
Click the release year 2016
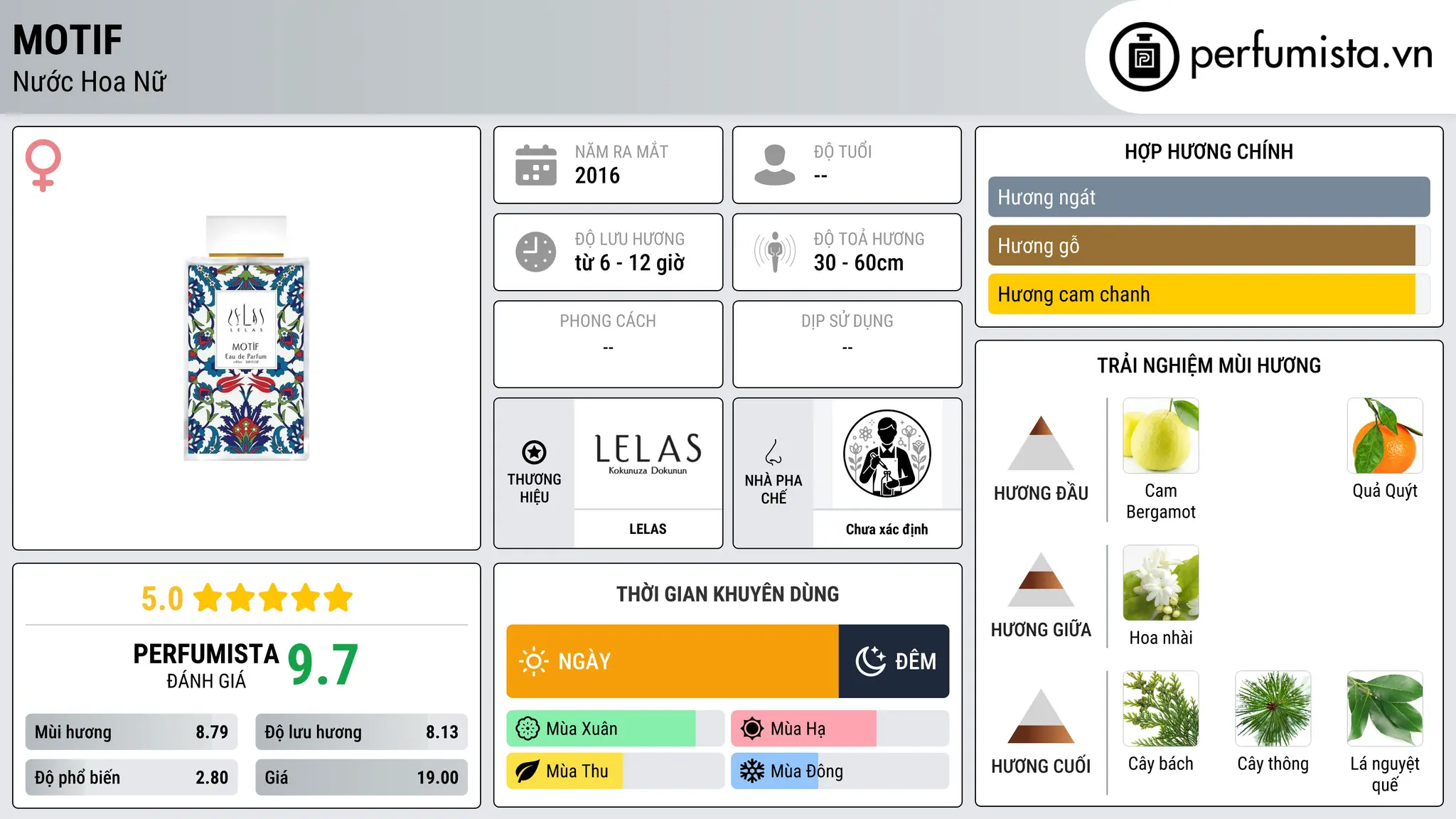597,176
